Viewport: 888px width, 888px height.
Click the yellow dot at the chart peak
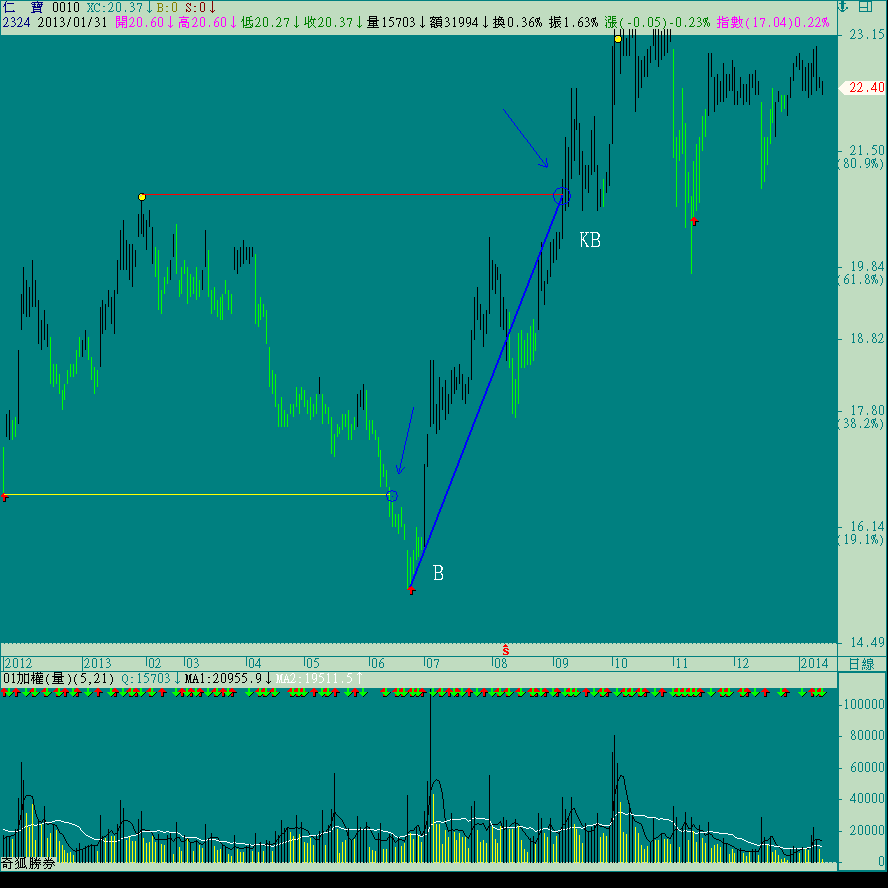pos(618,39)
